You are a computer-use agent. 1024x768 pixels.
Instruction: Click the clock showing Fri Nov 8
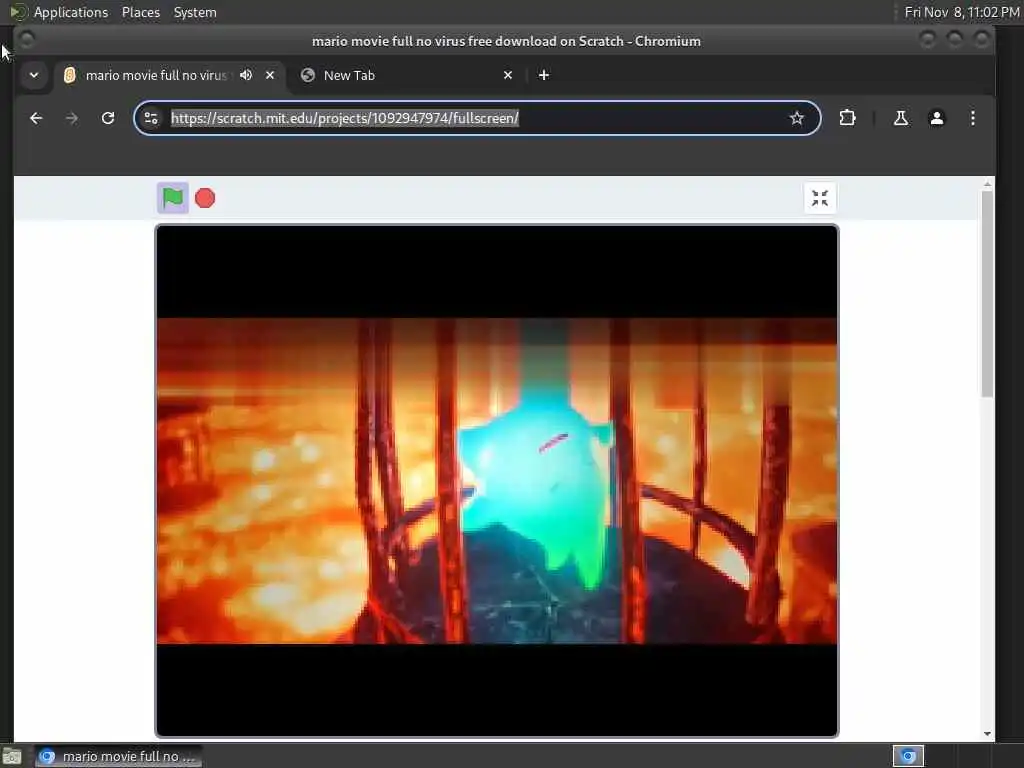point(961,12)
